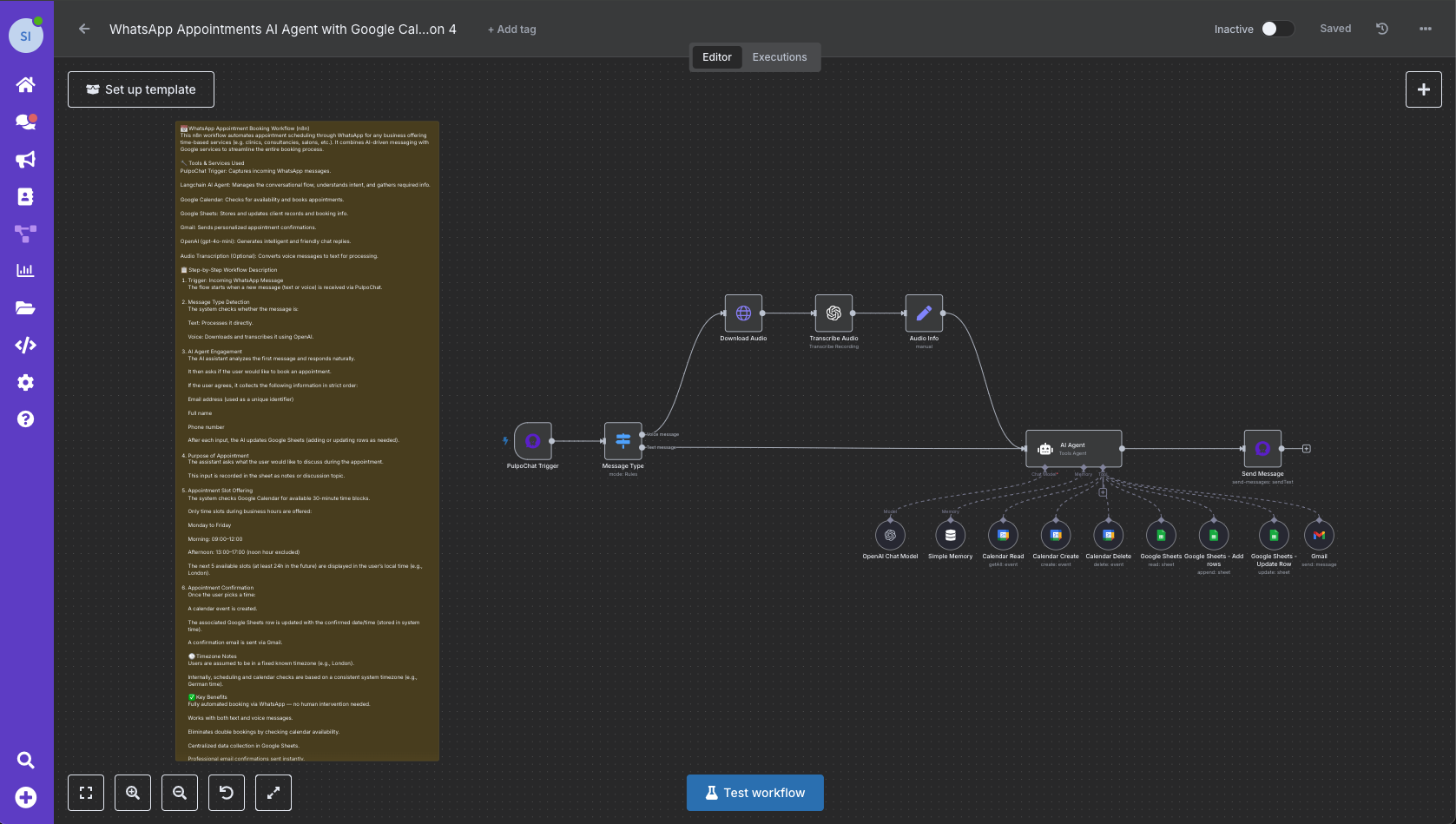Open the Home icon in sidebar
The height and width of the screenshot is (824, 1456).
point(26,84)
